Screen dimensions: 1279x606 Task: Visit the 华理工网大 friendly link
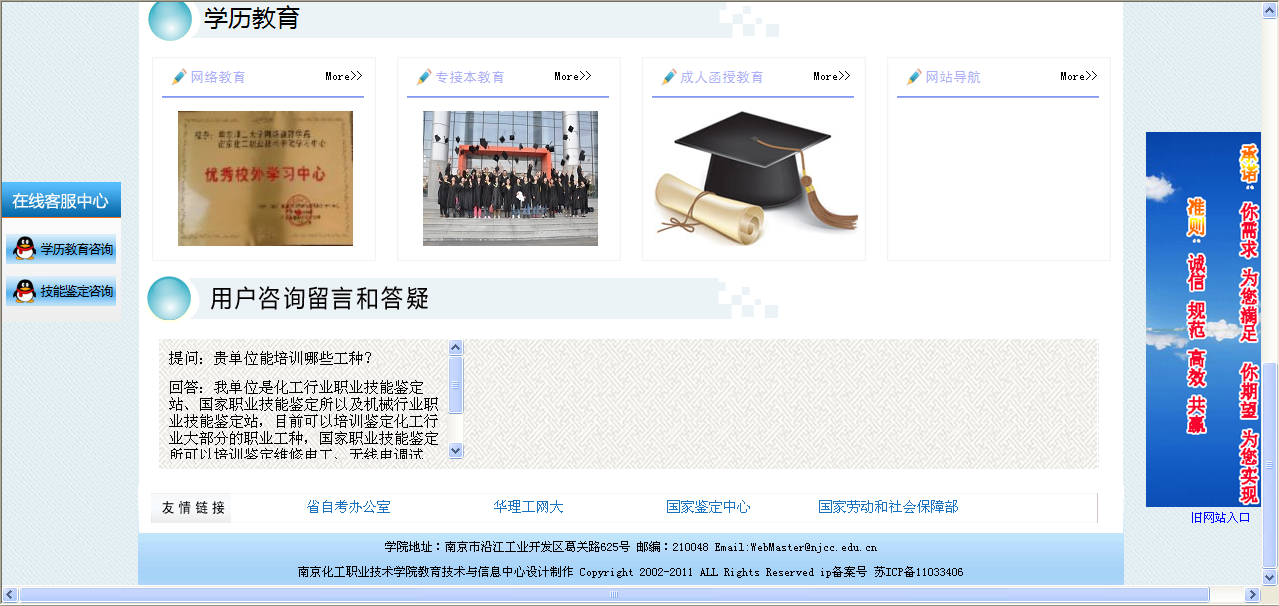528,507
